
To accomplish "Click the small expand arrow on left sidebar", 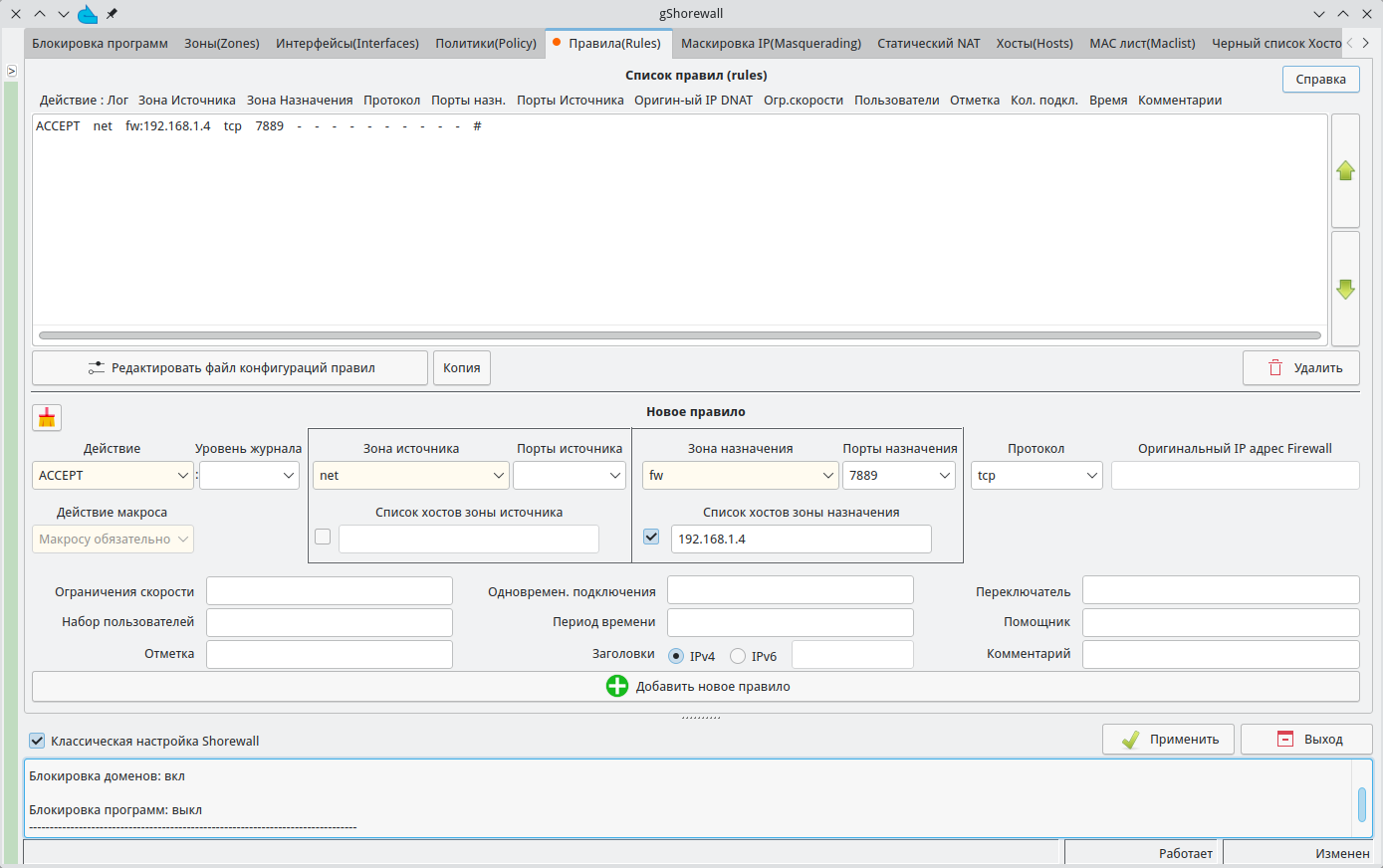I will tap(11, 71).
